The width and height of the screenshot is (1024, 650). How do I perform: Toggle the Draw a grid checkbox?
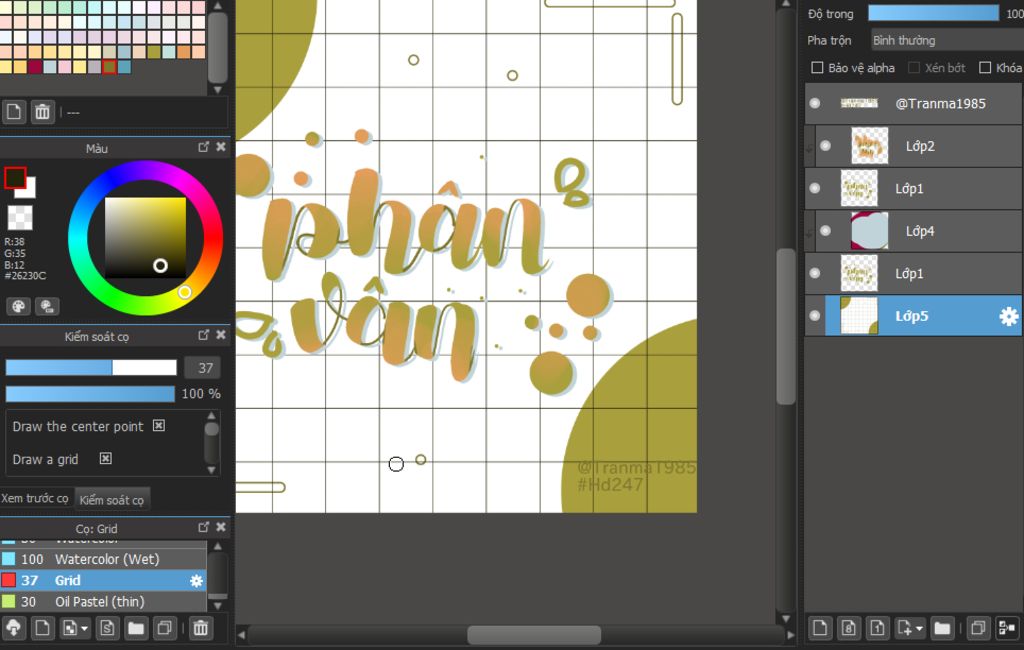(x=106, y=458)
